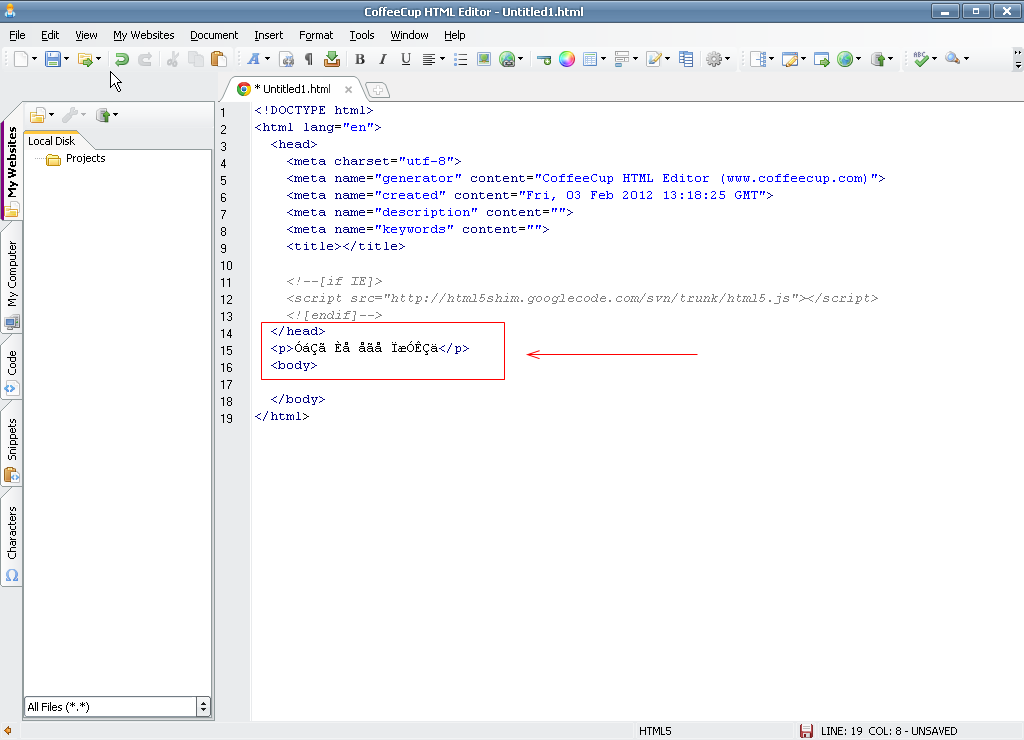The height and width of the screenshot is (740, 1024).
Task: Click the window with green arrow icon
Action: 822,59
